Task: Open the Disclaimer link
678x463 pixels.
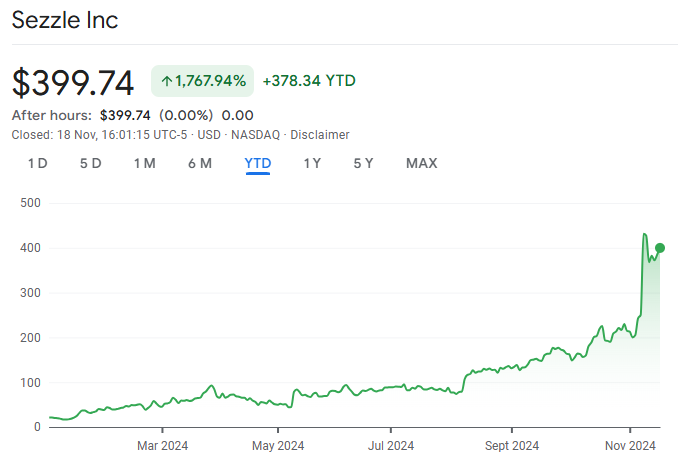Action: [320, 134]
